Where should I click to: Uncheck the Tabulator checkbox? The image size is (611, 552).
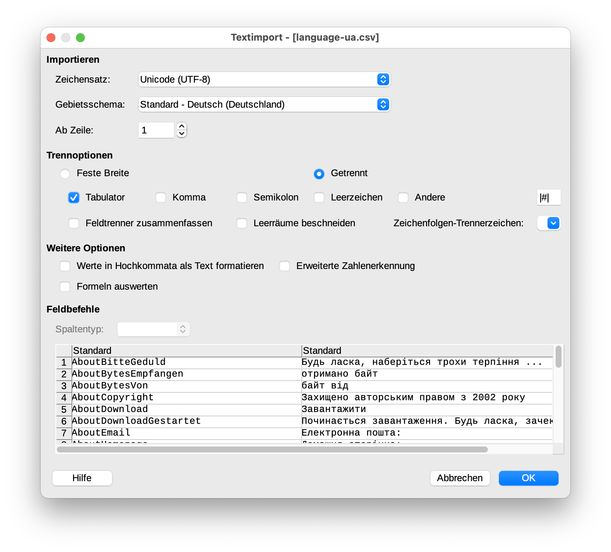click(74, 198)
